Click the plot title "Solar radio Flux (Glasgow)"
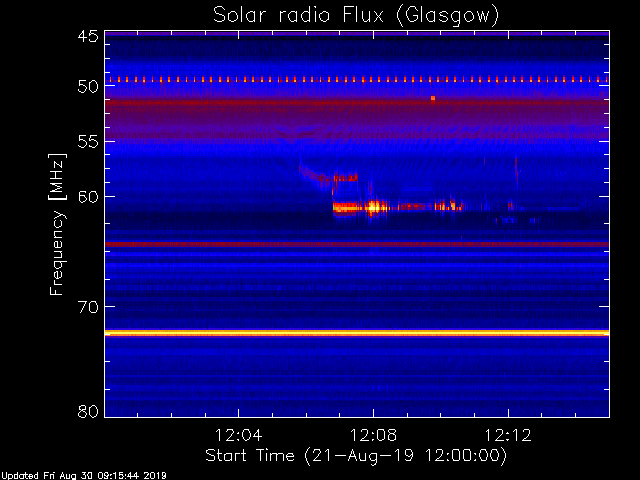This screenshot has height=480, width=640. click(356, 15)
